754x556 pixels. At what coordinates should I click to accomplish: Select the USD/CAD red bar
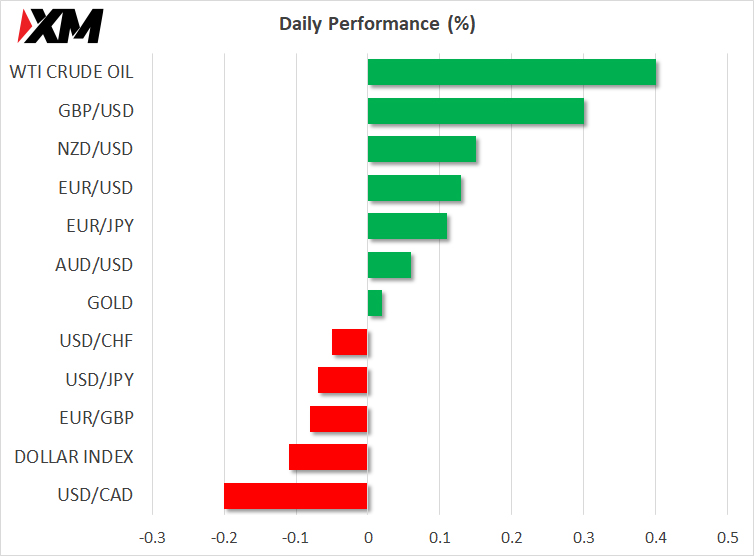pos(296,496)
